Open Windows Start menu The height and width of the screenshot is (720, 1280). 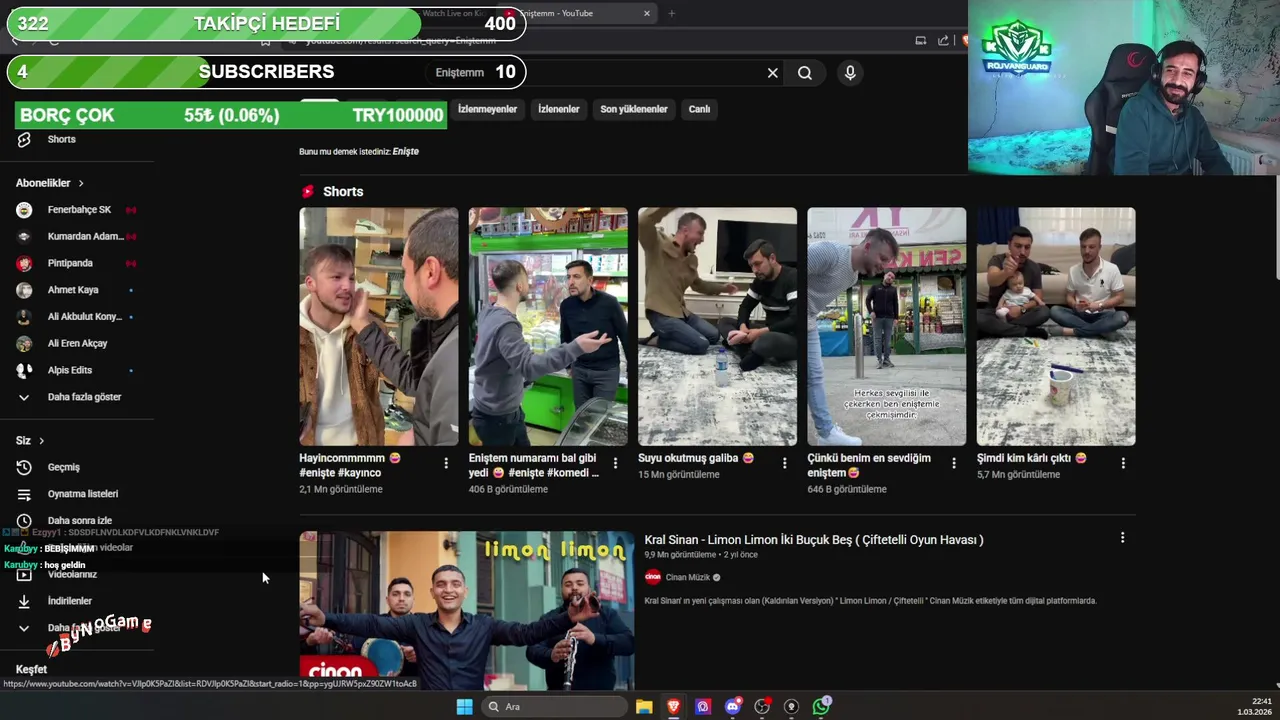coord(464,707)
